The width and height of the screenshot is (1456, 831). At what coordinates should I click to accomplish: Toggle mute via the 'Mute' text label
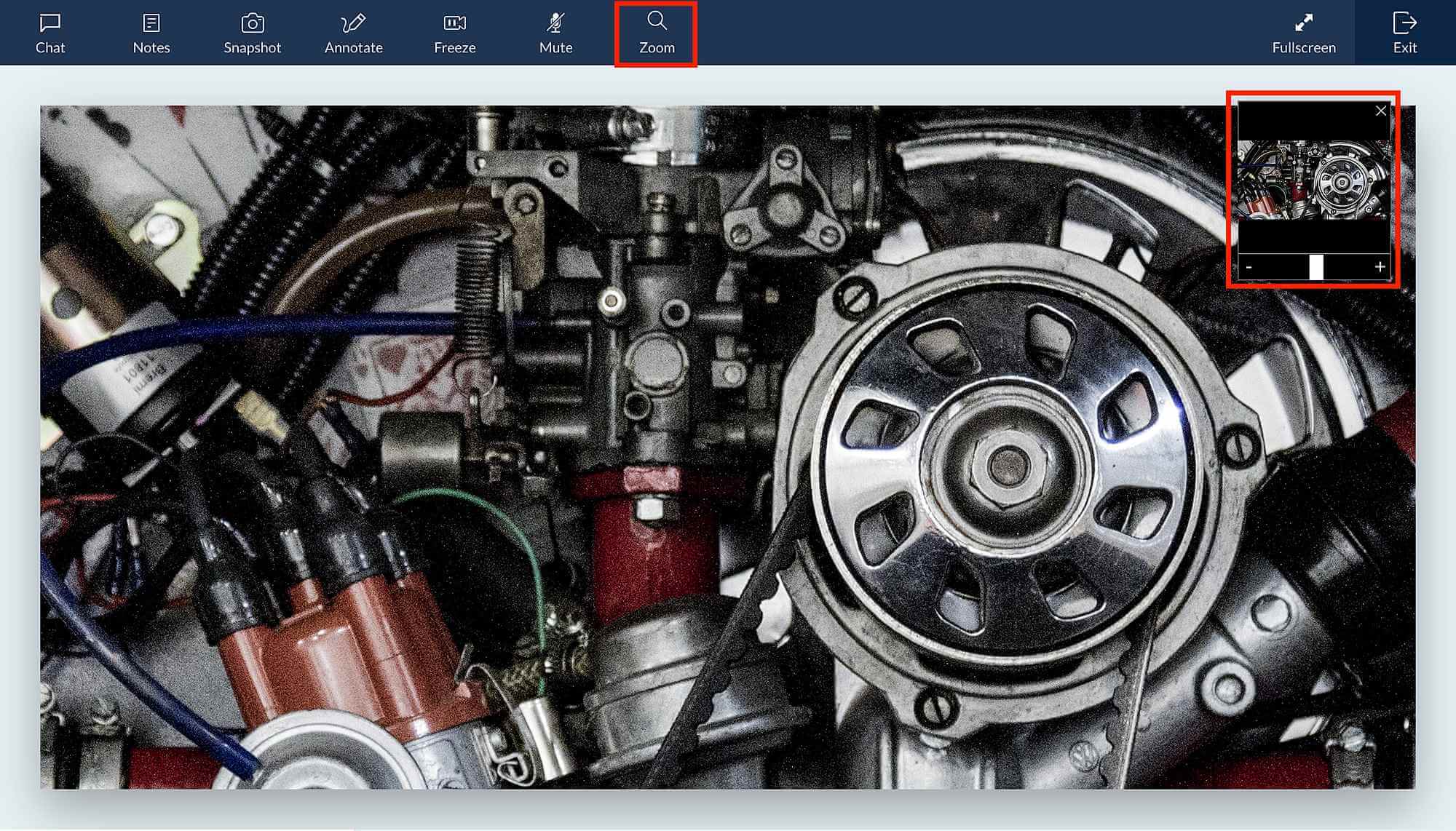(555, 47)
